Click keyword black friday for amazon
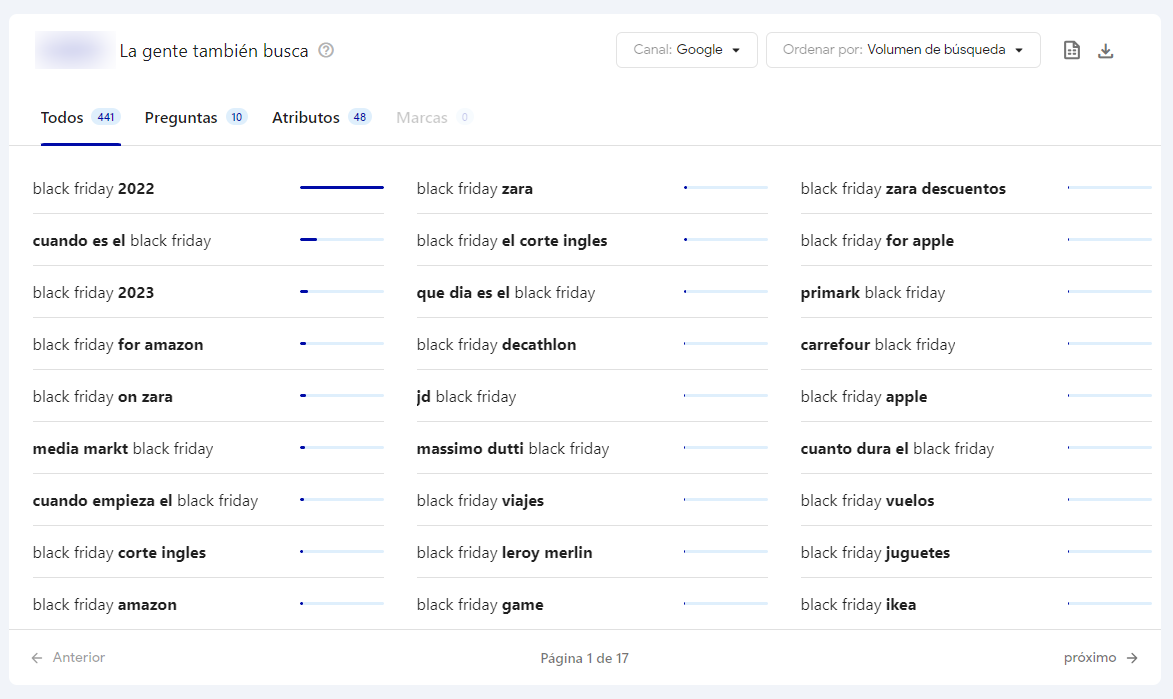Screen dimensions: 1173x699 (118, 345)
